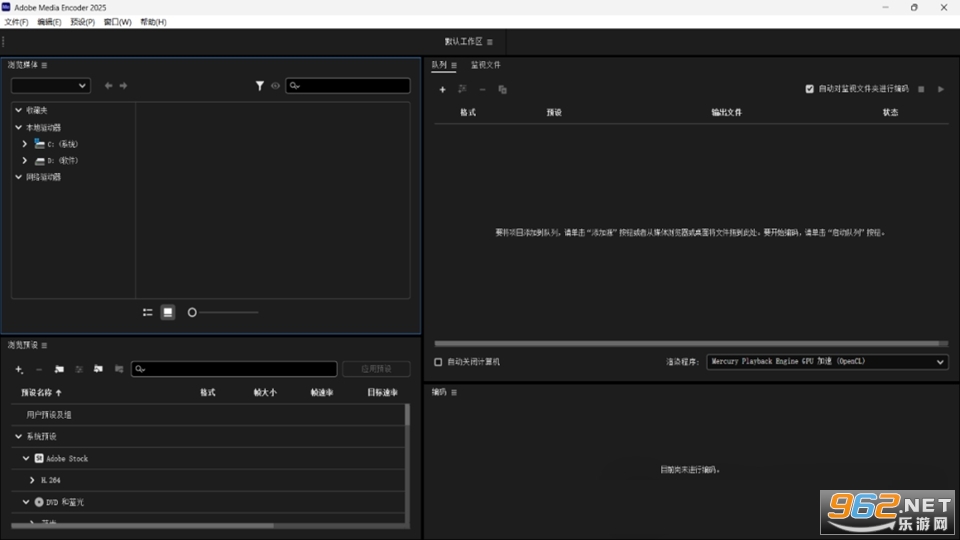Expand the H.264 preset folder

[32, 481]
